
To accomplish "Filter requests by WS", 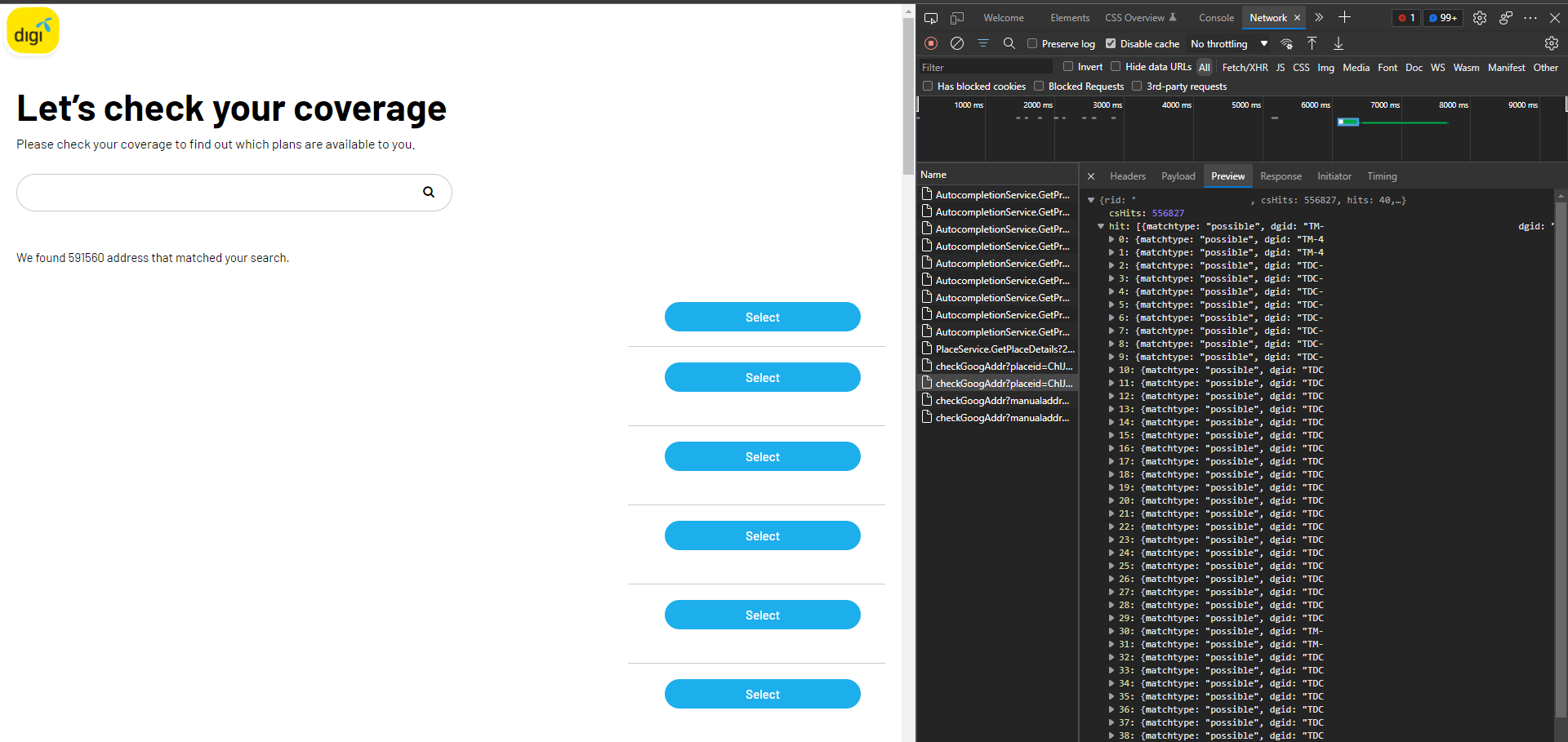I will pos(1437,68).
